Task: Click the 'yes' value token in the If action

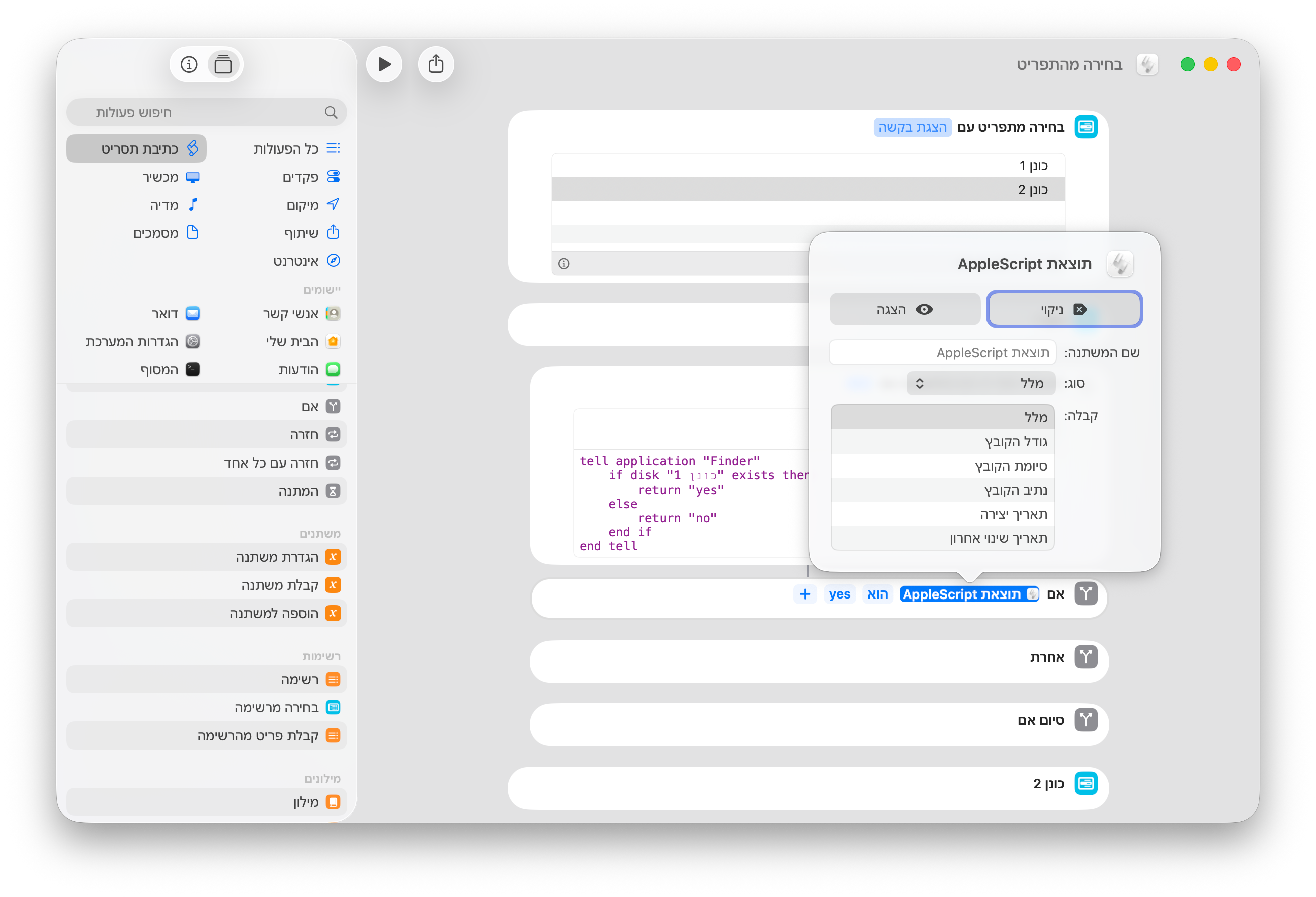Action: (x=839, y=594)
